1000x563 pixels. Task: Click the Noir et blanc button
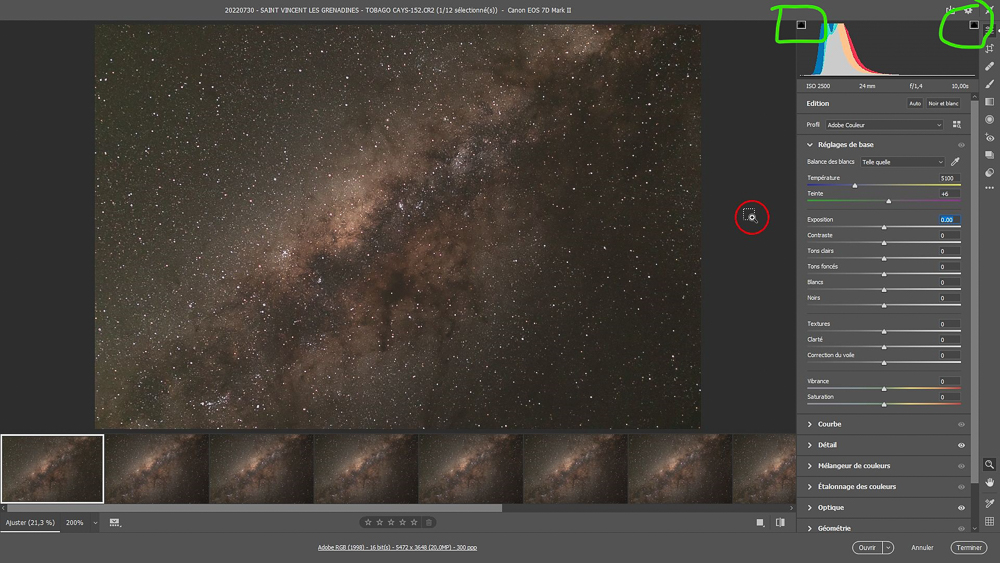coord(943,103)
